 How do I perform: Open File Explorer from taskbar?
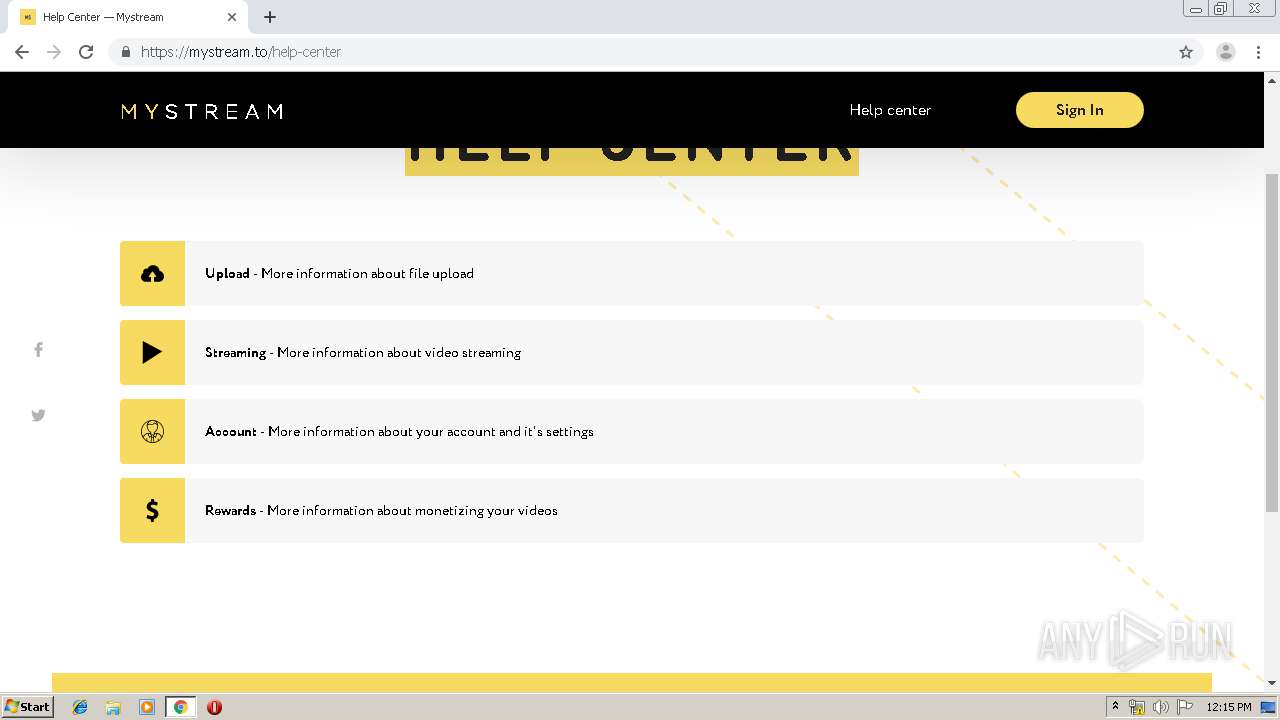(113, 707)
